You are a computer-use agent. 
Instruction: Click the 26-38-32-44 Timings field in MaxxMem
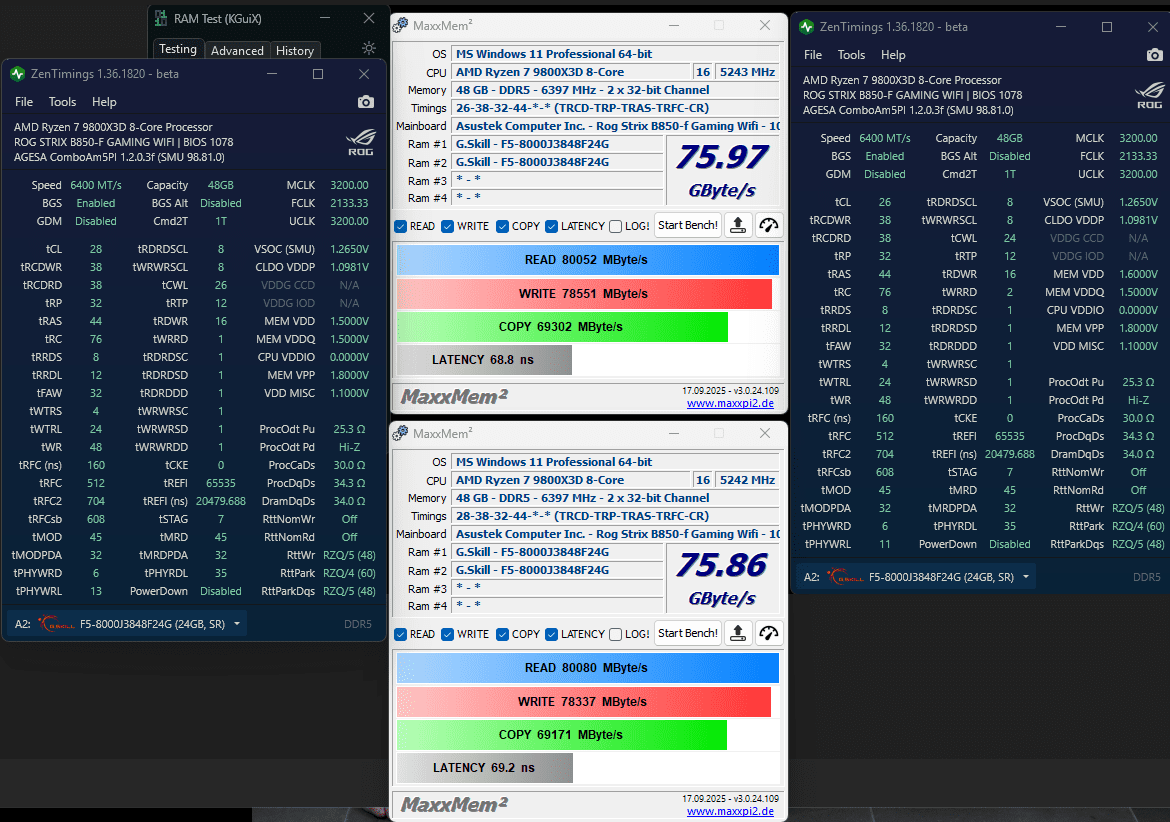click(x=616, y=108)
